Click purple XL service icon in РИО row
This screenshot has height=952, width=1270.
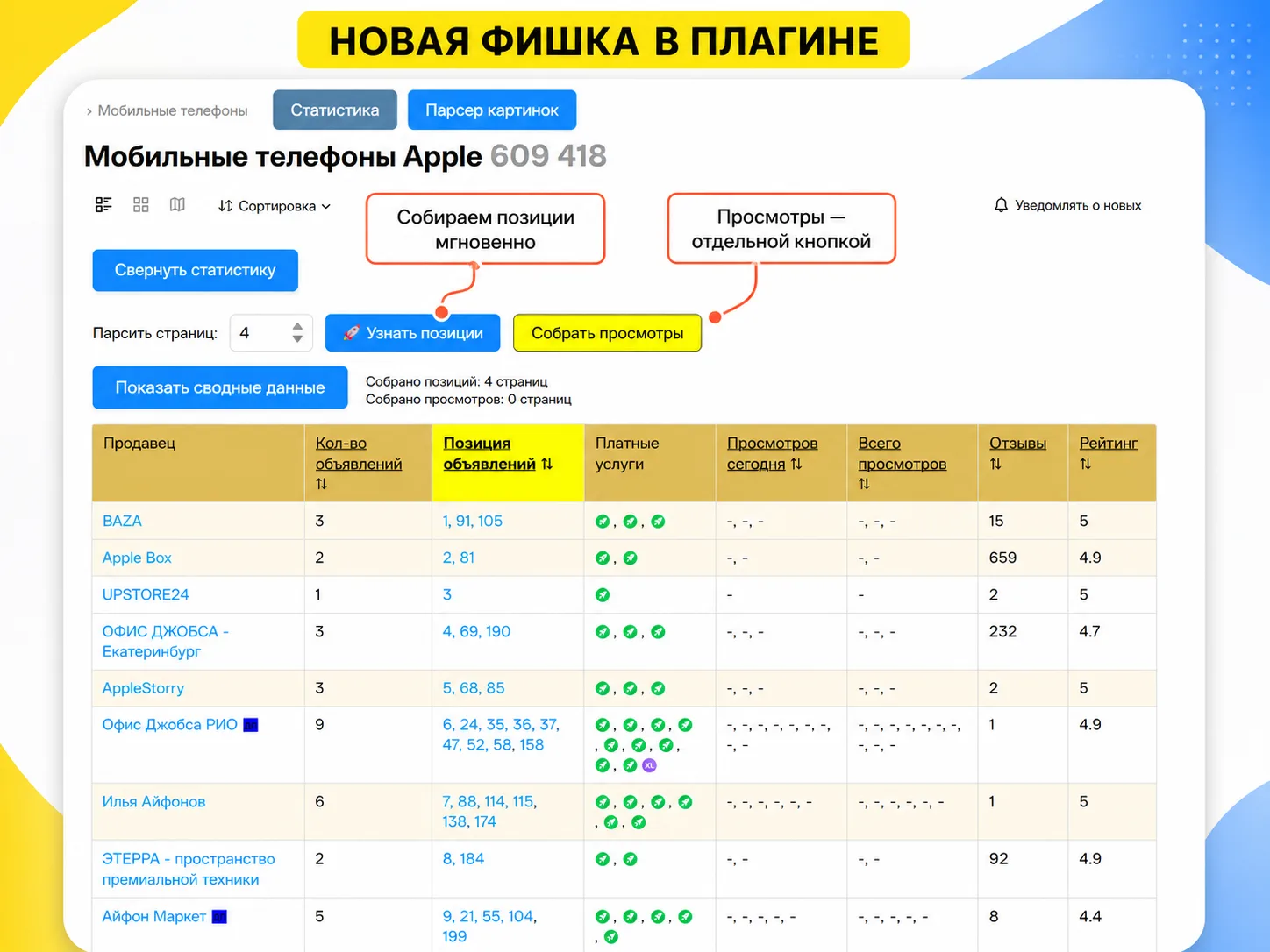click(x=649, y=765)
